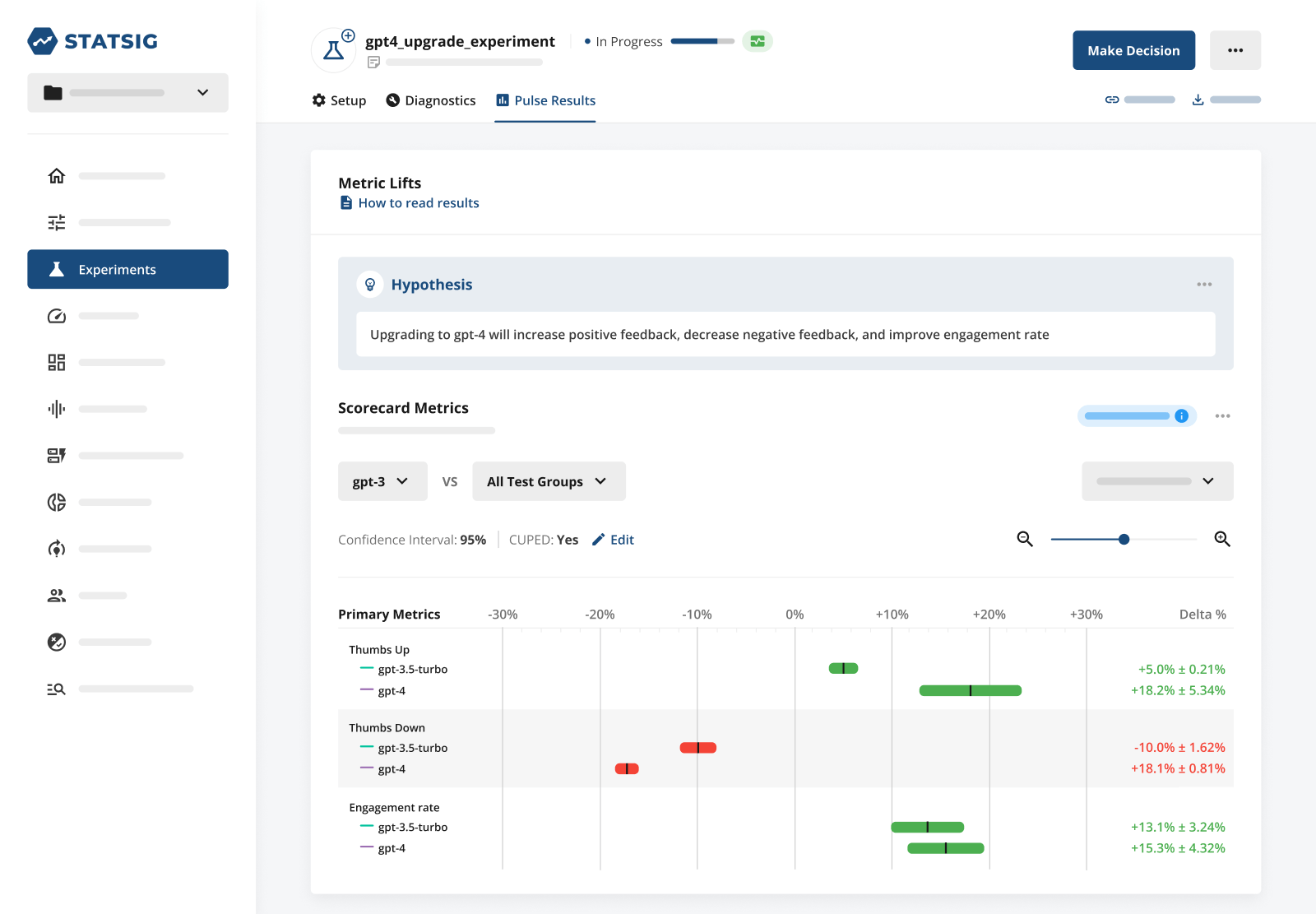
Task: Click the blue info pill icon
Action: (x=1181, y=416)
